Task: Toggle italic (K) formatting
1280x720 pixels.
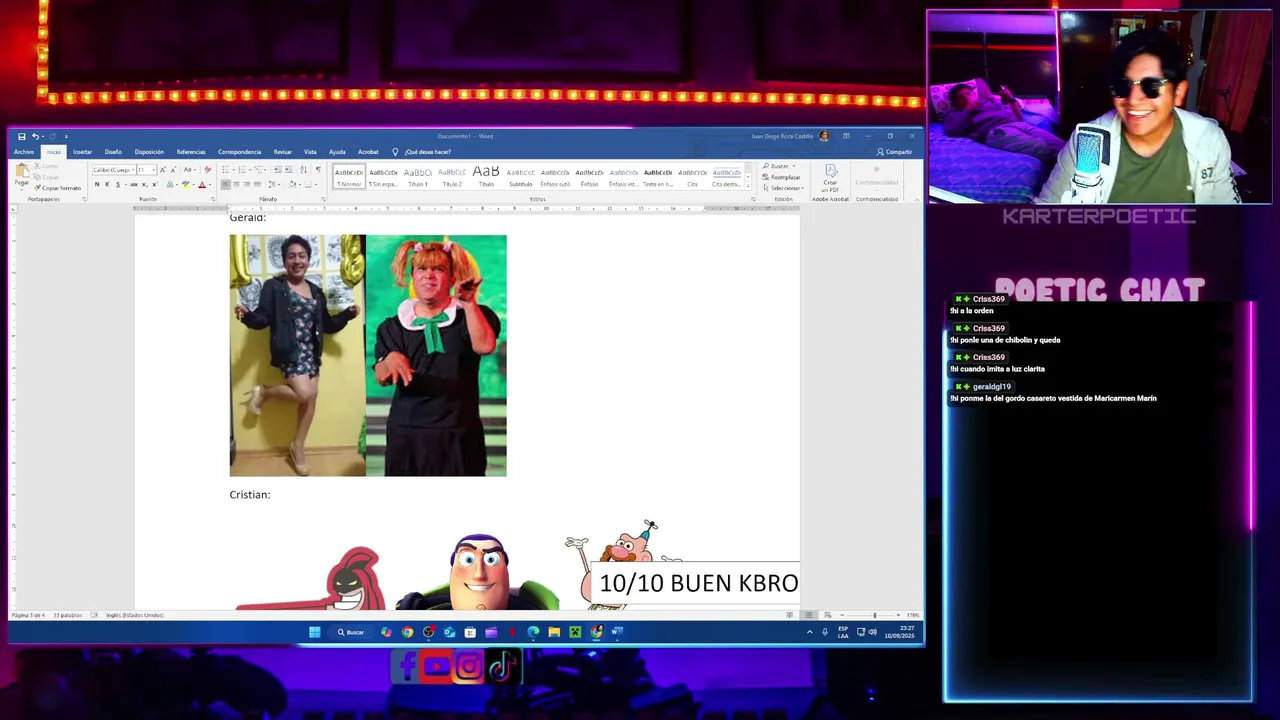Action: (x=107, y=184)
